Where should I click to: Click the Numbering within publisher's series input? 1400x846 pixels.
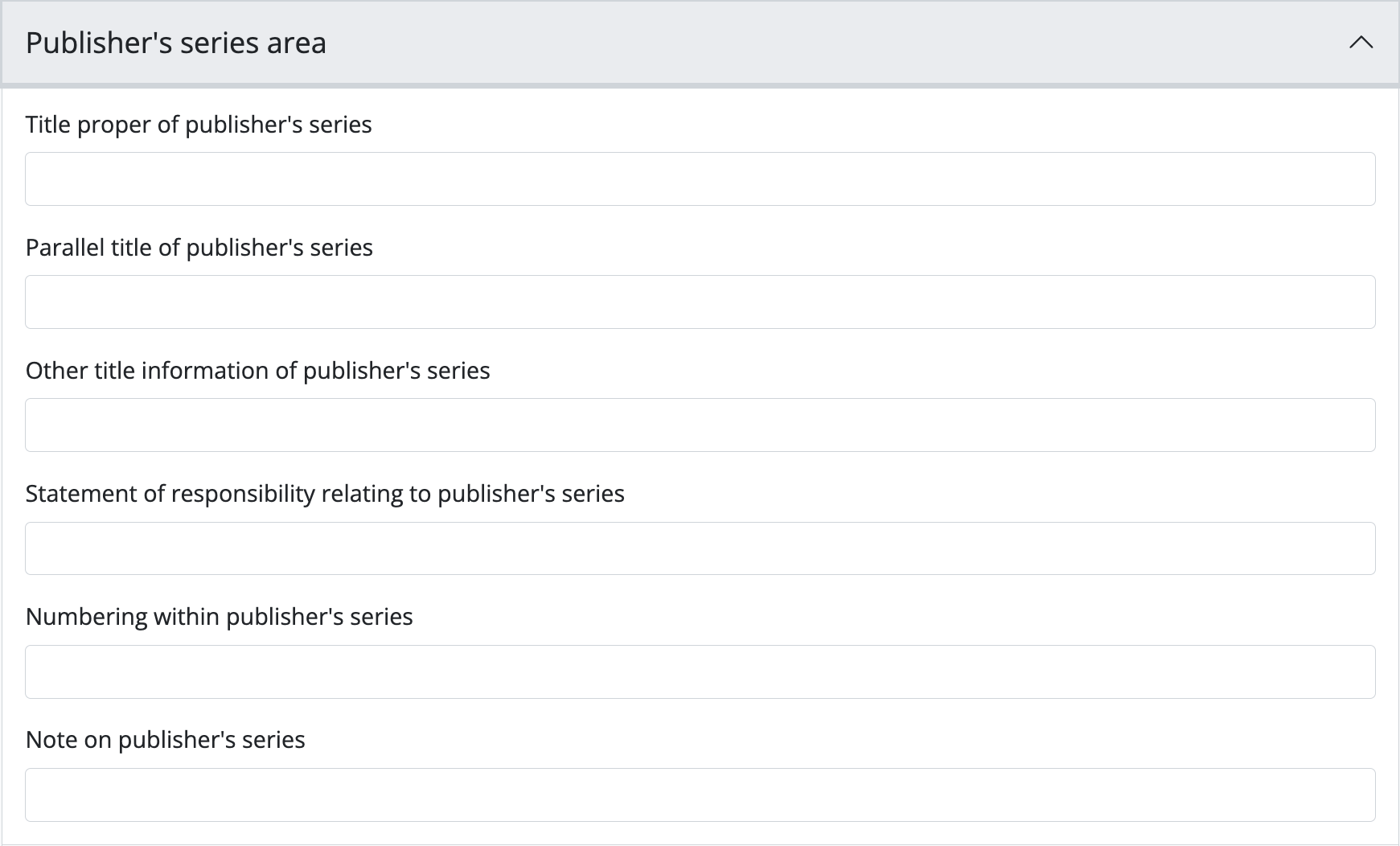pos(700,671)
